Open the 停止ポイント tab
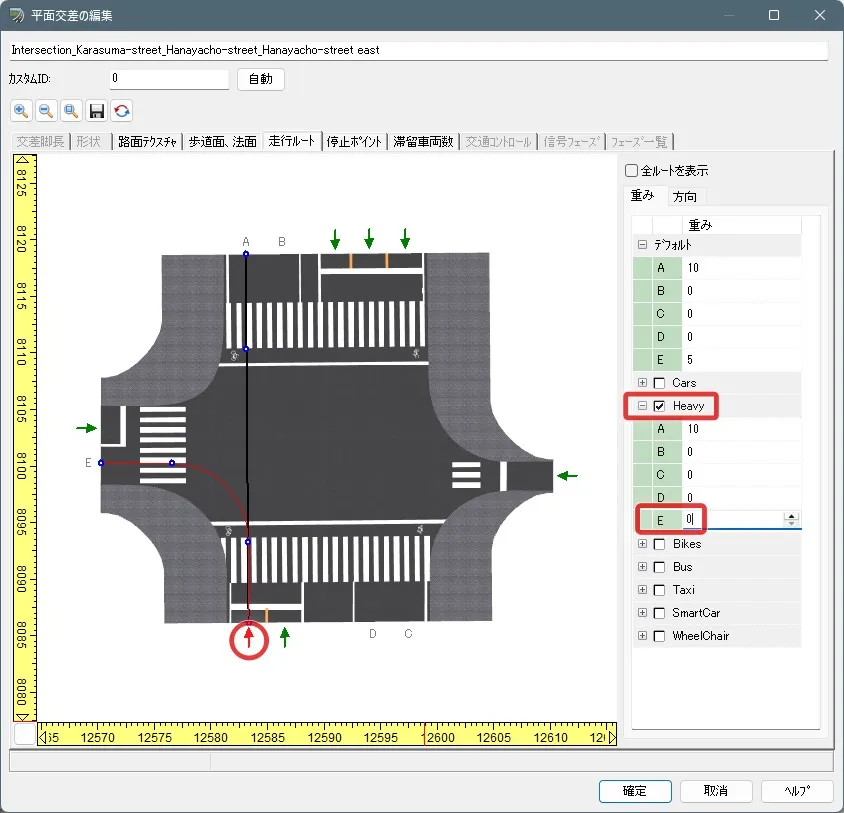This screenshot has height=813, width=844. click(355, 142)
